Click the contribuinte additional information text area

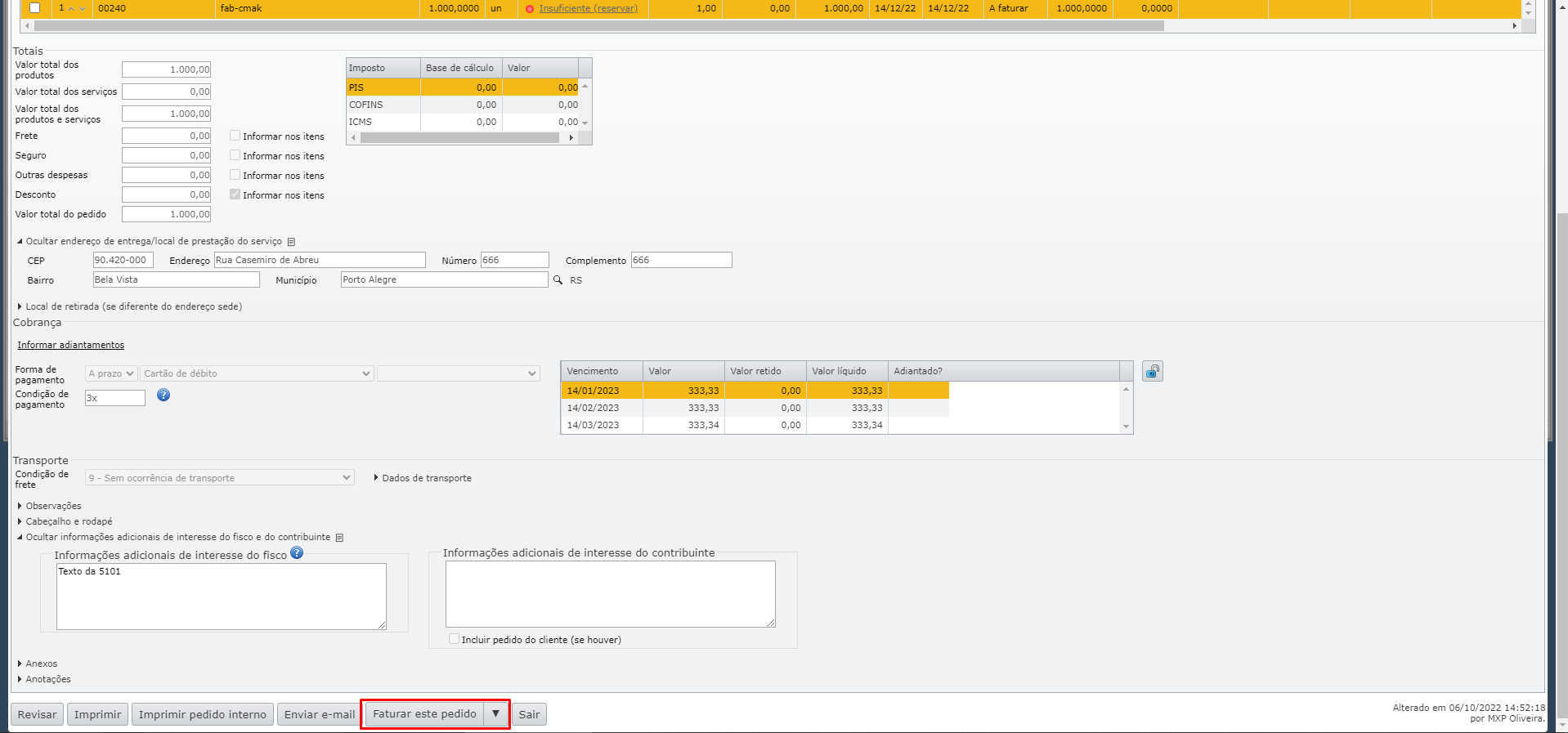point(611,594)
